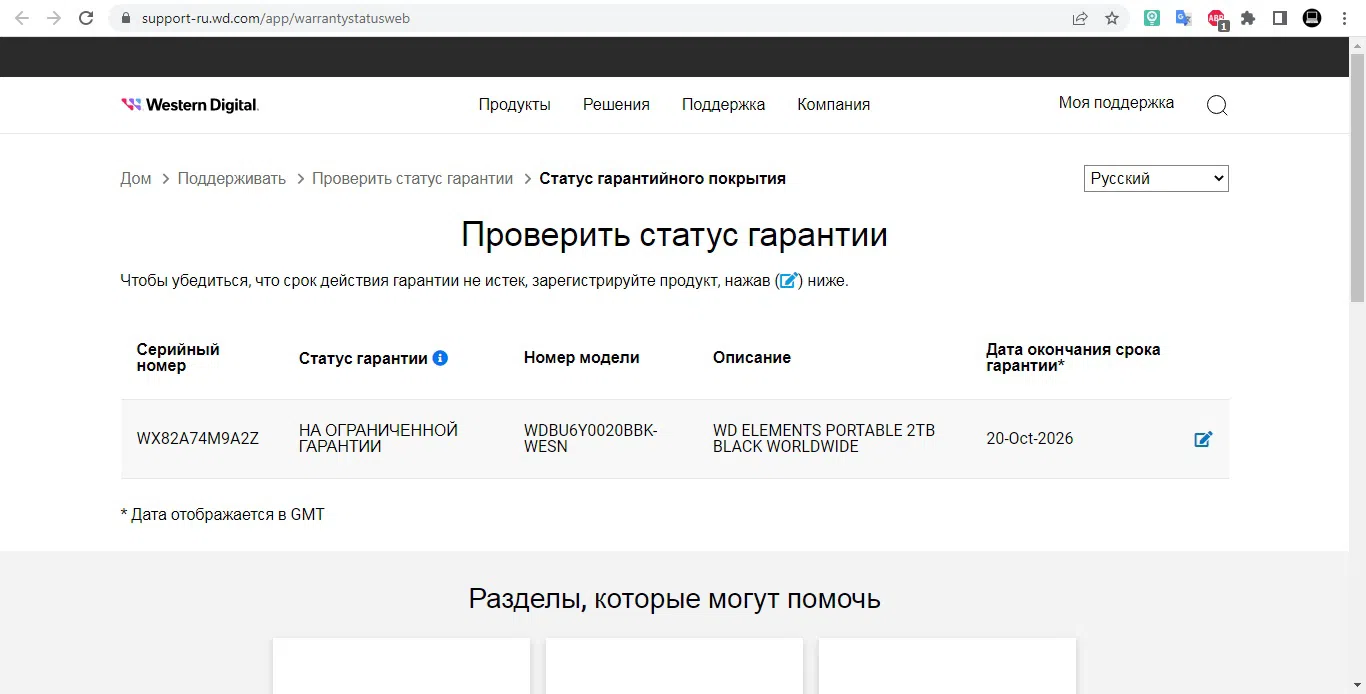This screenshot has height=694, width=1366.
Task: Open the ABP adblock extension icon
Action: (x=1216, y=19)
